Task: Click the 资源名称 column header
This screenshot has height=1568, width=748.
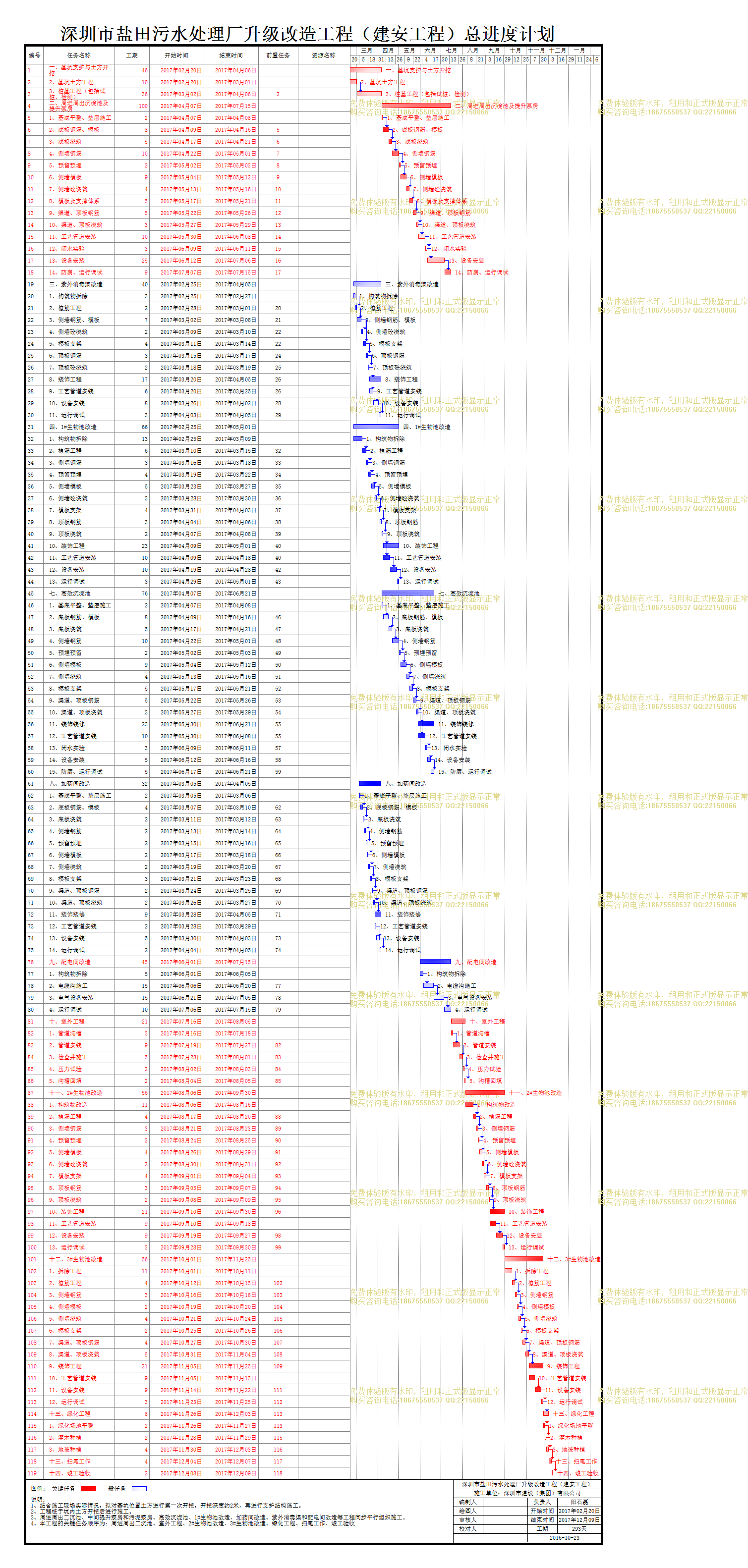Action: pos(324,55)
